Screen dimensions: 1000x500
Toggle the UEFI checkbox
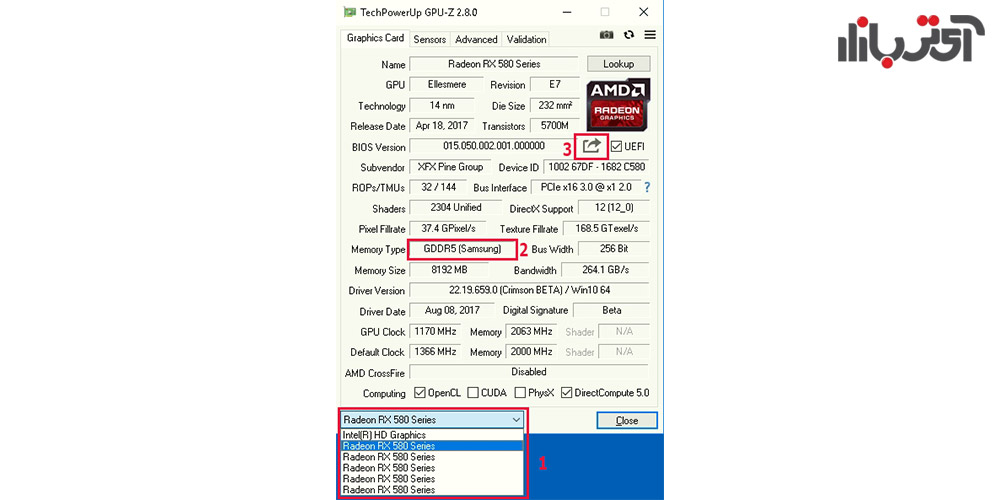(616, 147)
